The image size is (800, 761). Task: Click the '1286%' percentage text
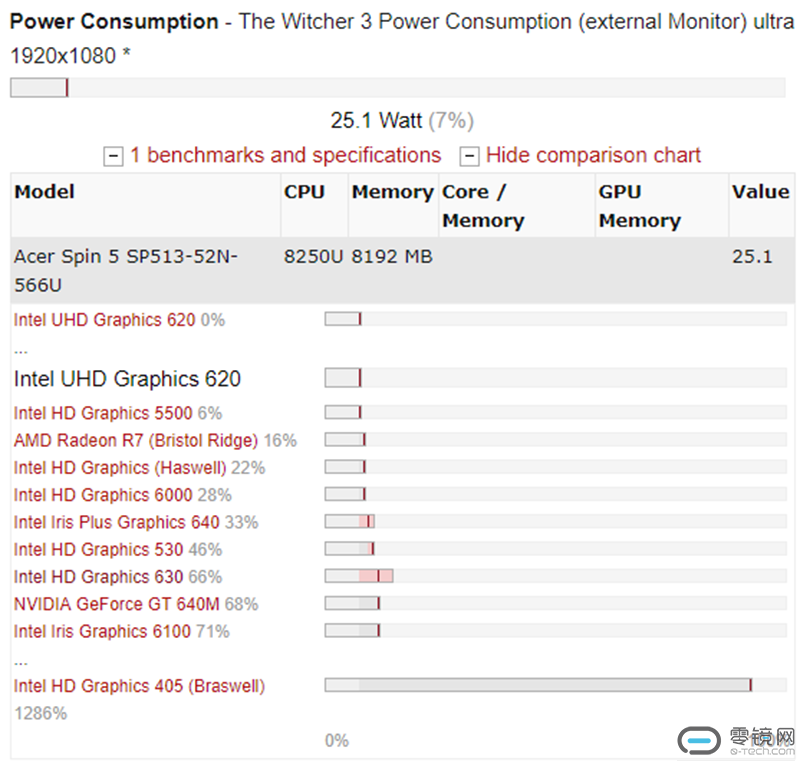pos(40,713)
